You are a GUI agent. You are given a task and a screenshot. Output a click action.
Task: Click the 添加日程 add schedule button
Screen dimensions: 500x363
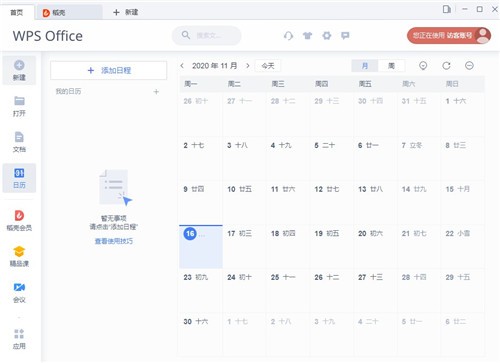109,70
